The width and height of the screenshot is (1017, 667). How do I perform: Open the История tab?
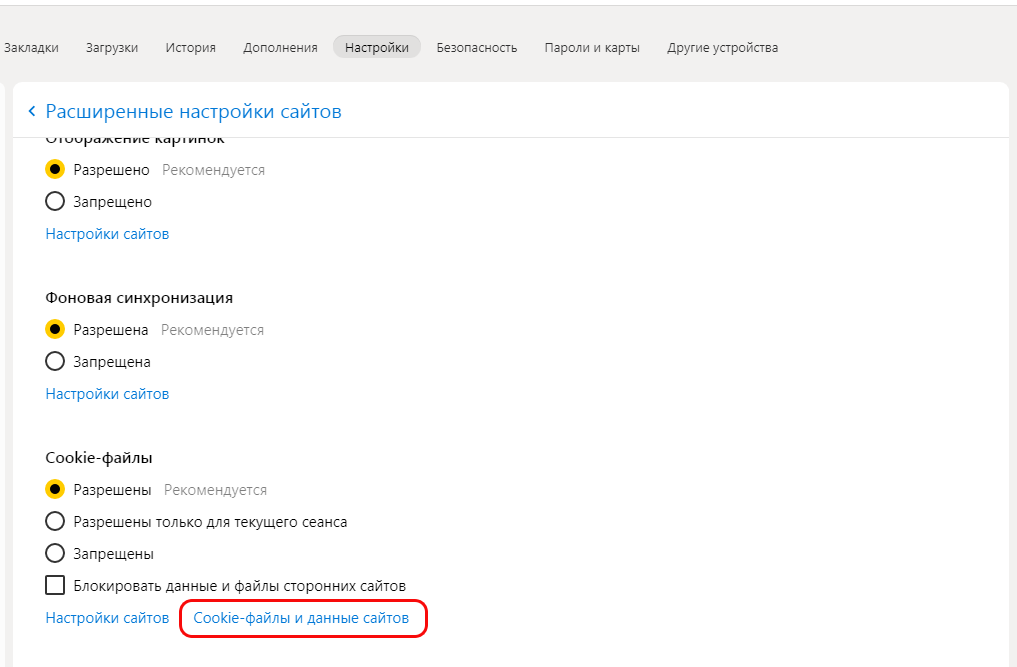click(190, 47)
